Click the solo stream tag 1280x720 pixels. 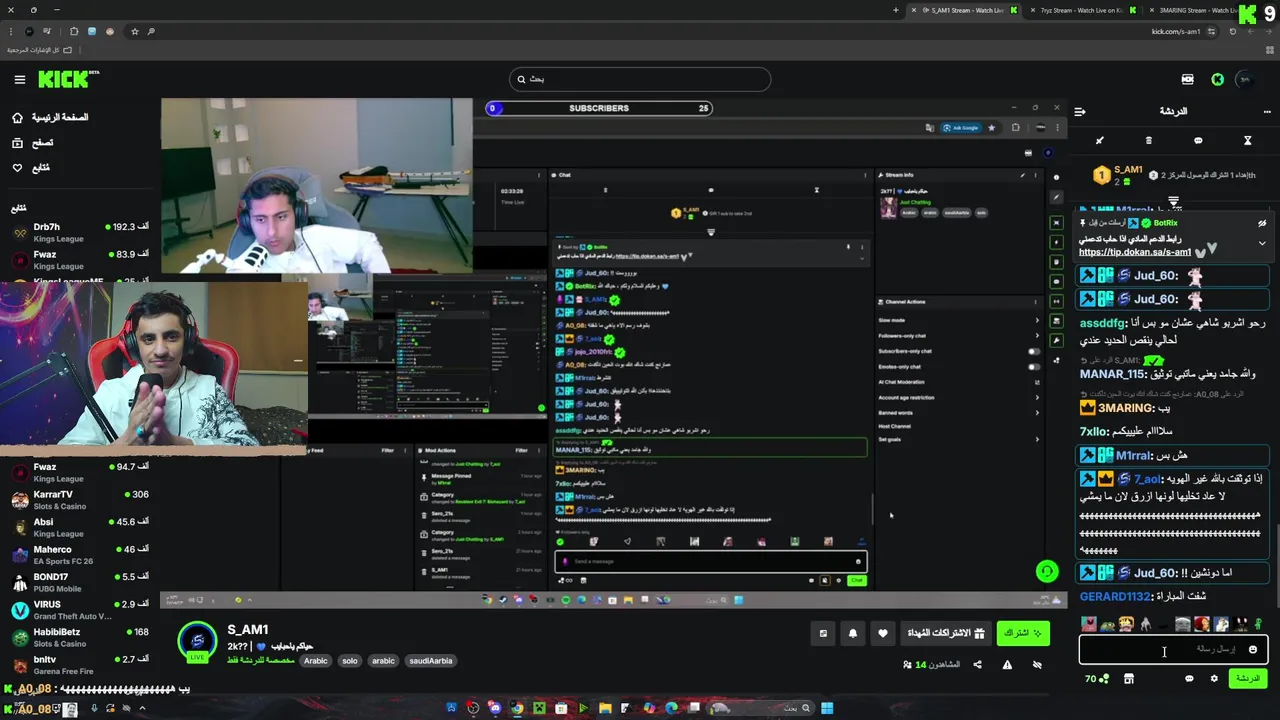349,661
